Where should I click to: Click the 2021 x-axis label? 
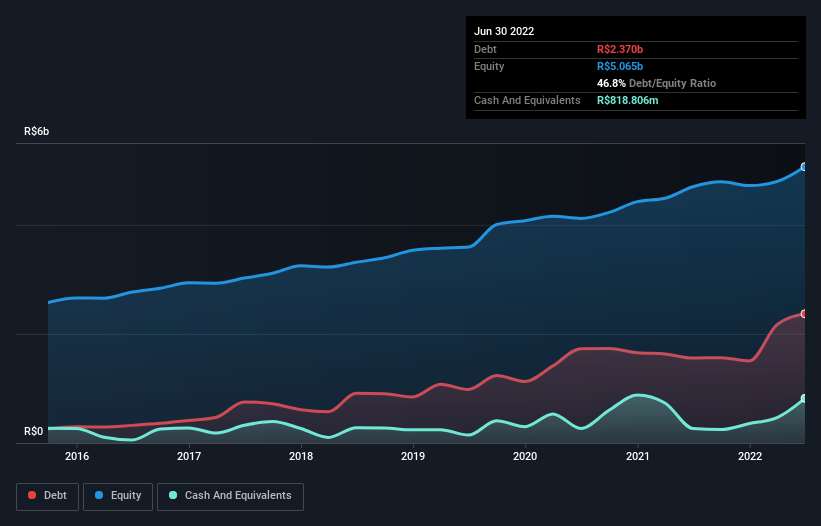click(638, 456)
